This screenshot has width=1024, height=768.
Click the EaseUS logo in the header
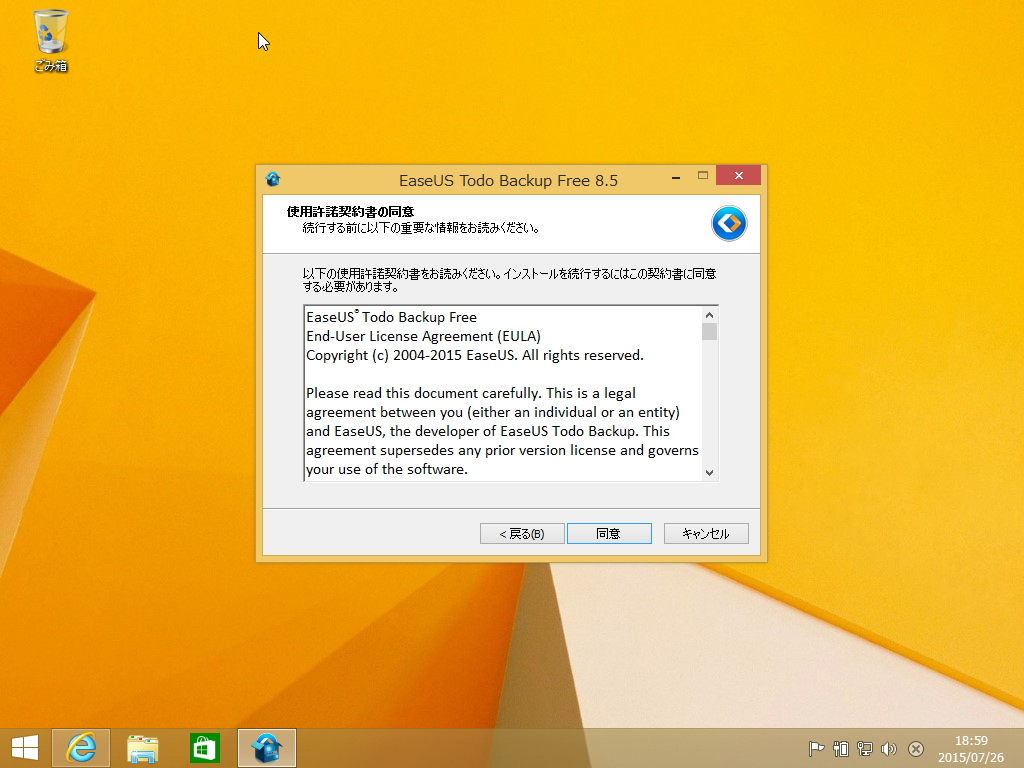[x=729, y=223]
